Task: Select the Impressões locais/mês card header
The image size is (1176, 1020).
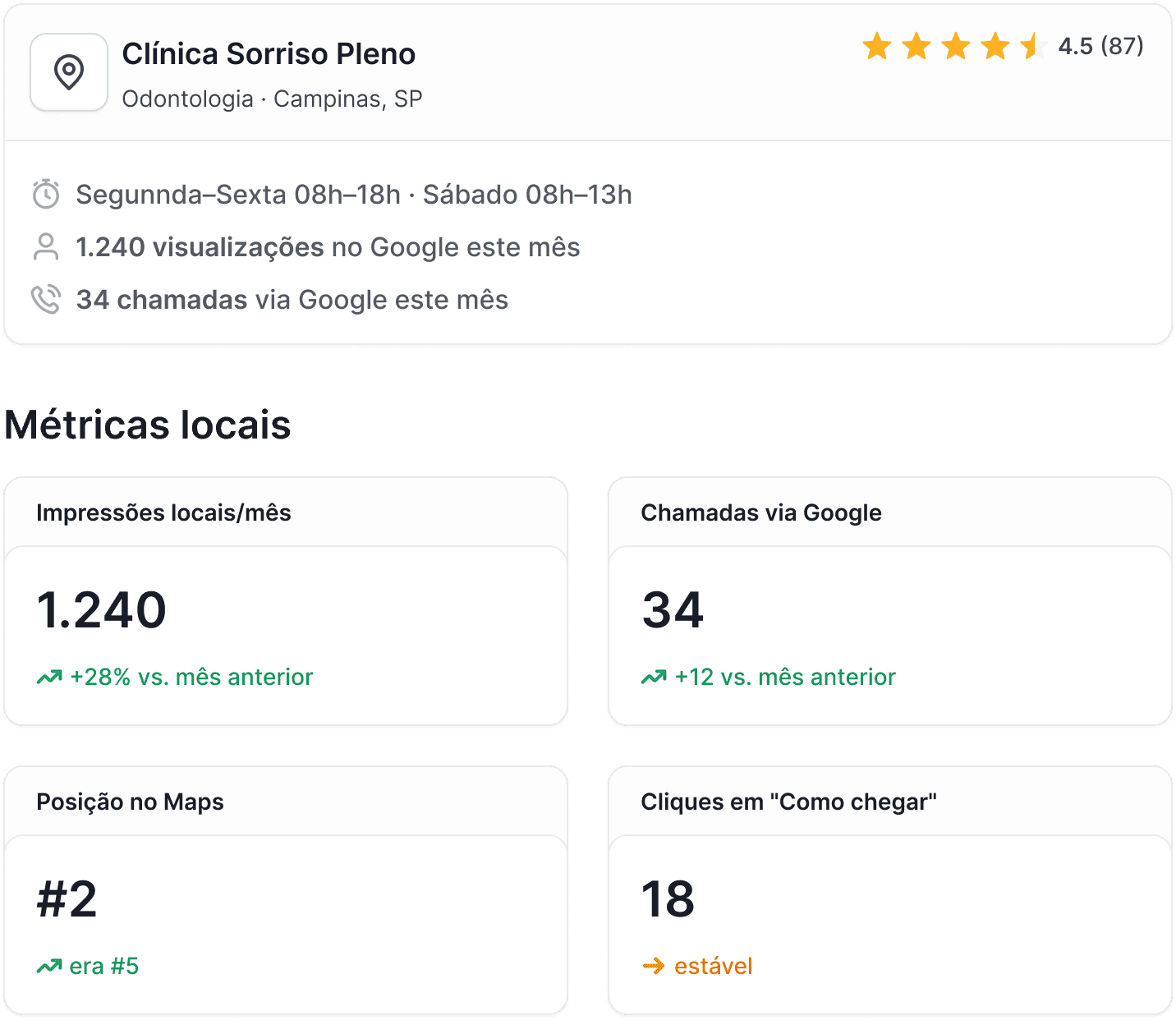Action: tap(163, 512)
